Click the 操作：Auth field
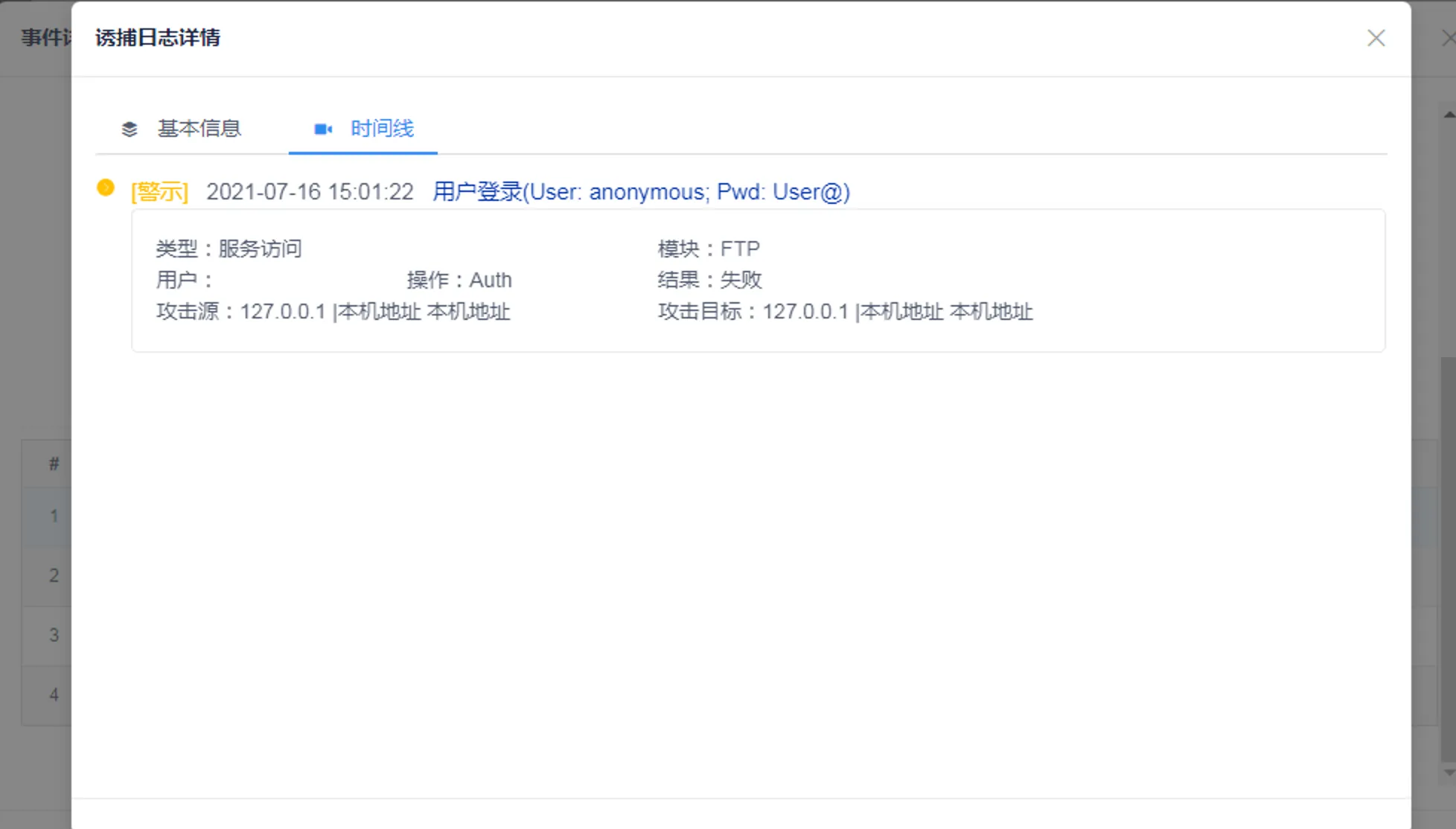This screenshot has width=1456, height=829. click(x=459, y=280)
